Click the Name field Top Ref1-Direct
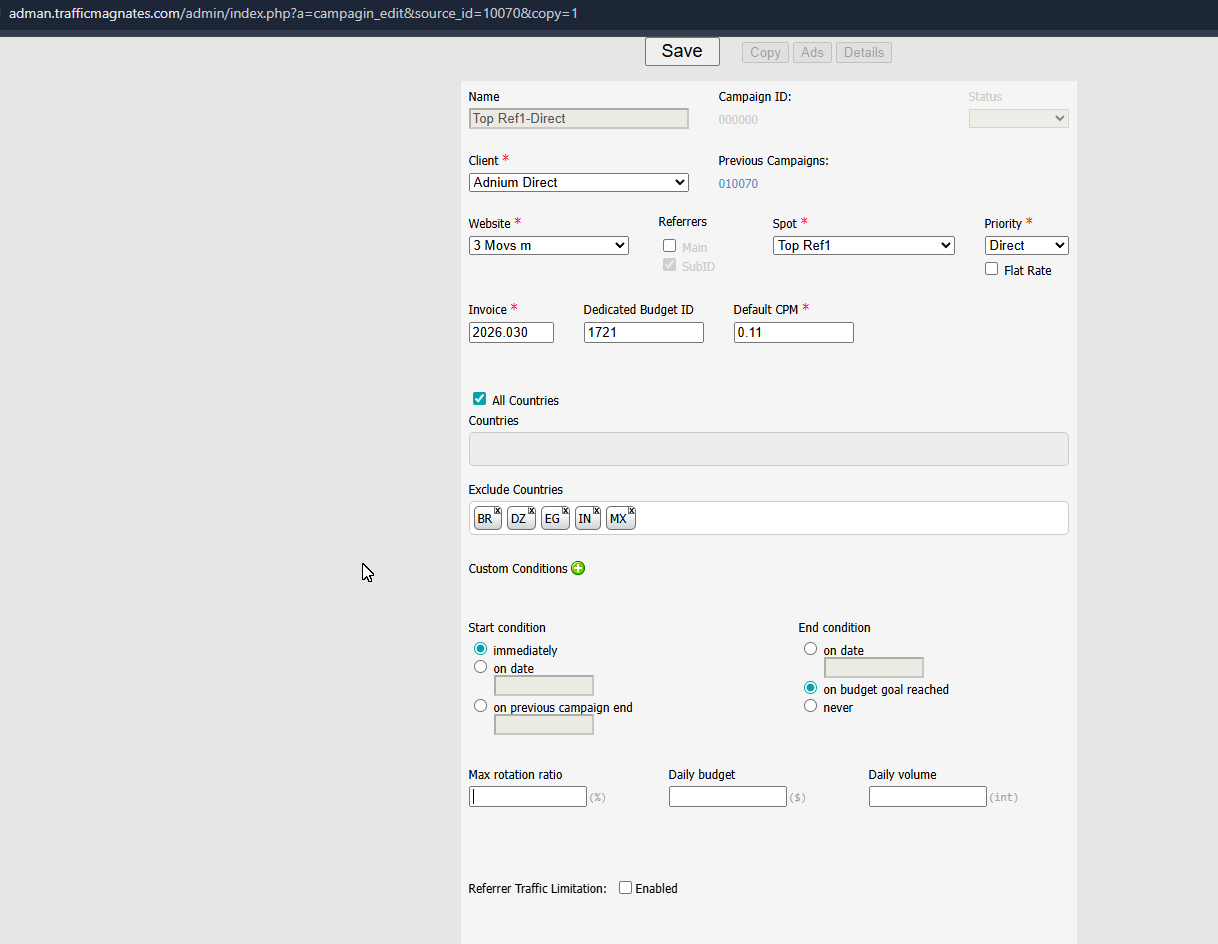 click(579, 118)
